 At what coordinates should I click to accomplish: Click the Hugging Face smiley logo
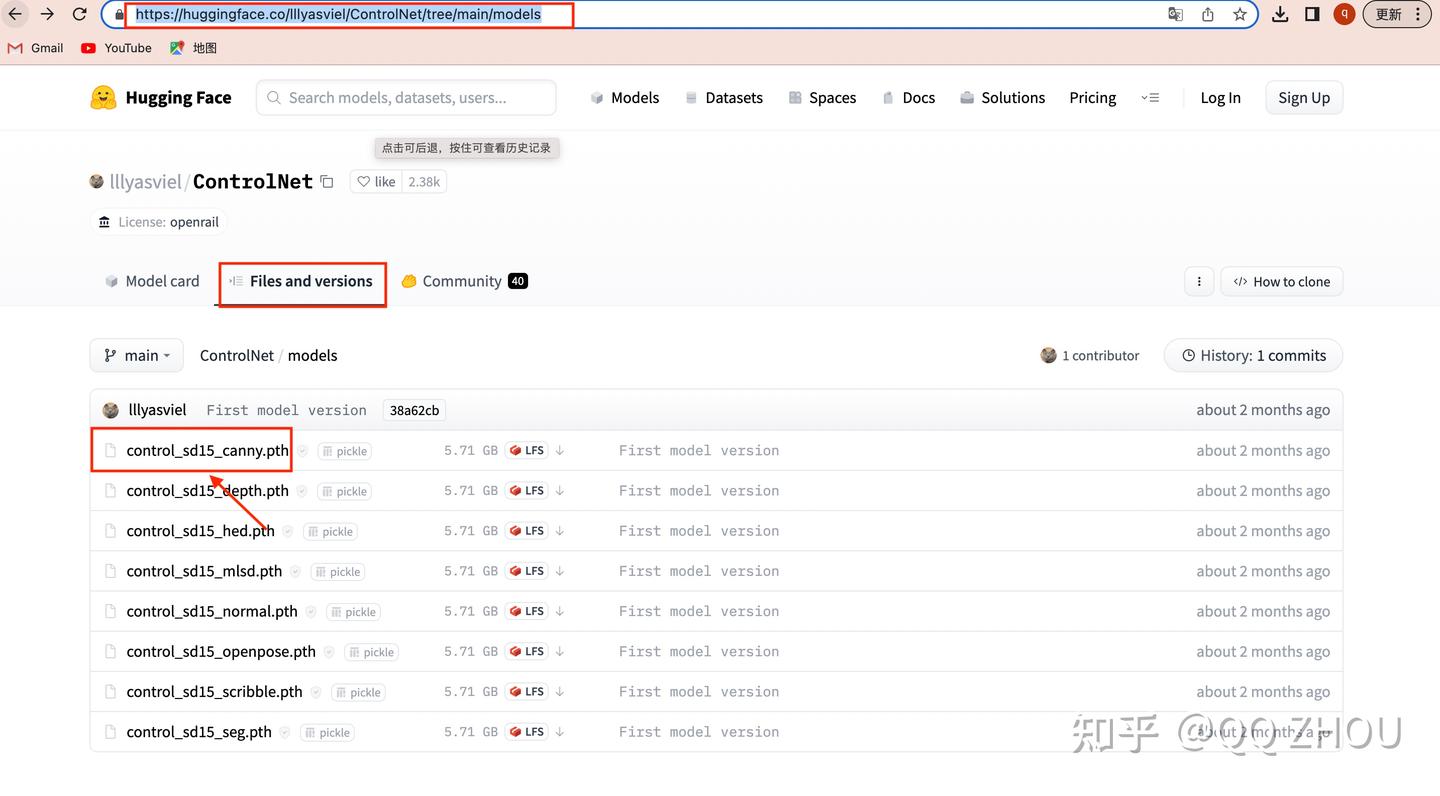(103, 97)
